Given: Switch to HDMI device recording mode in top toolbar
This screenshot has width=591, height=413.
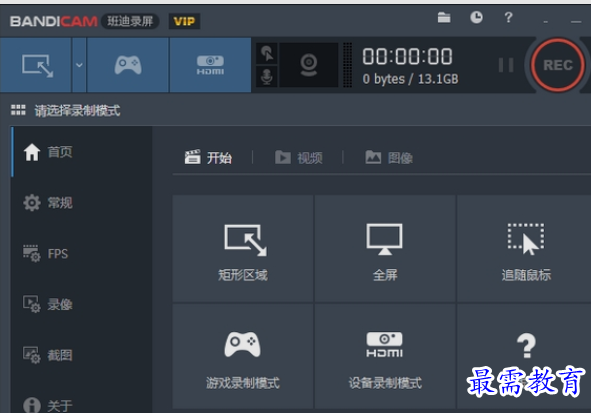Looking at the screenshot, I should click(x=210, y=65).
